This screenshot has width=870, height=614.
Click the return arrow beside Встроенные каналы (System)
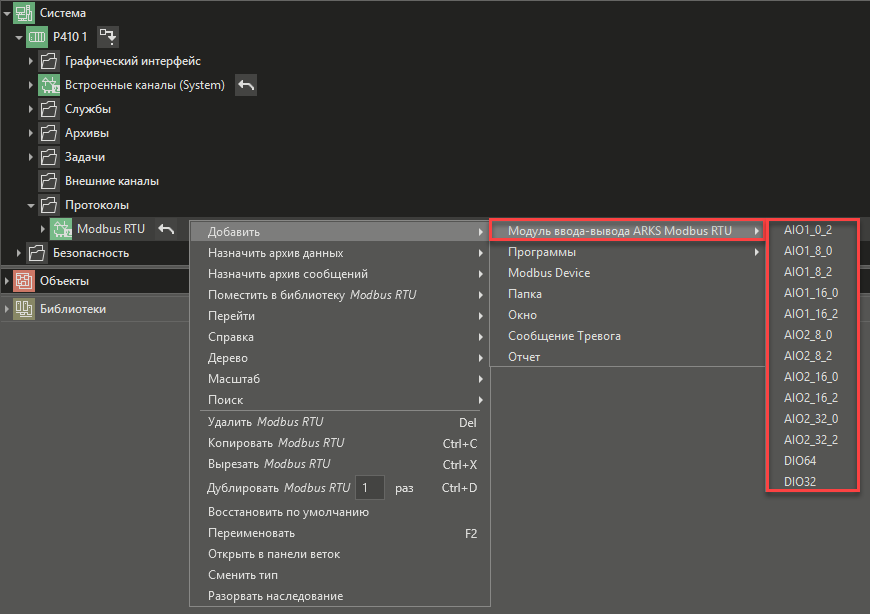(246, 85)
